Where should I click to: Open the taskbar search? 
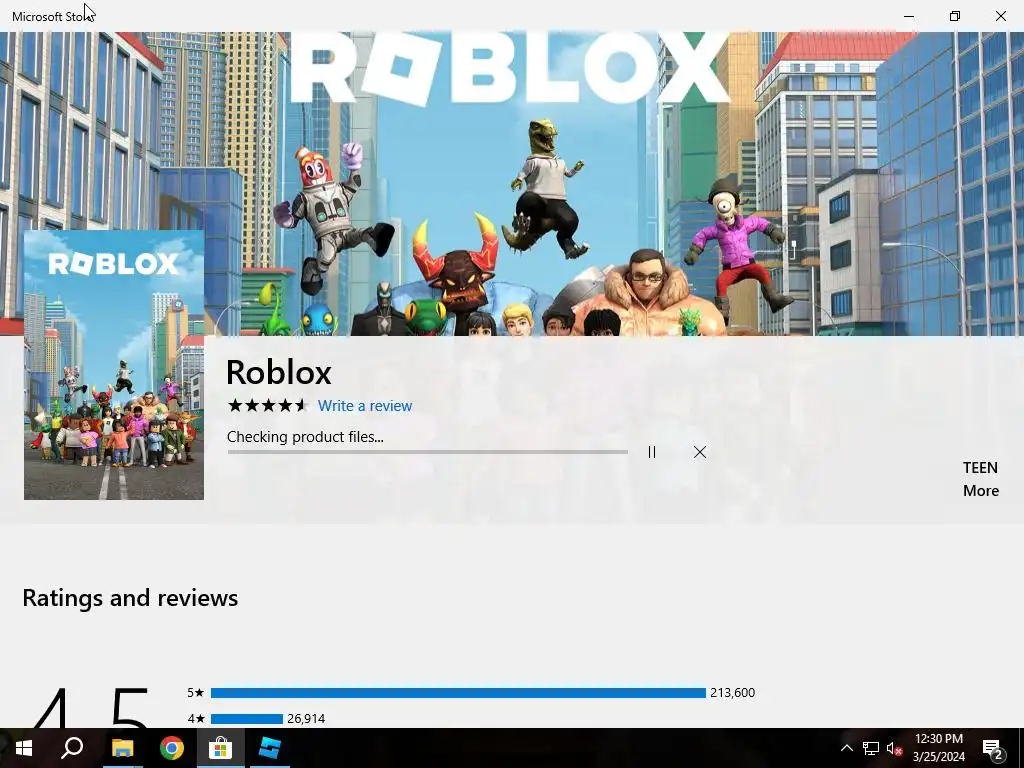click(72, 748)
